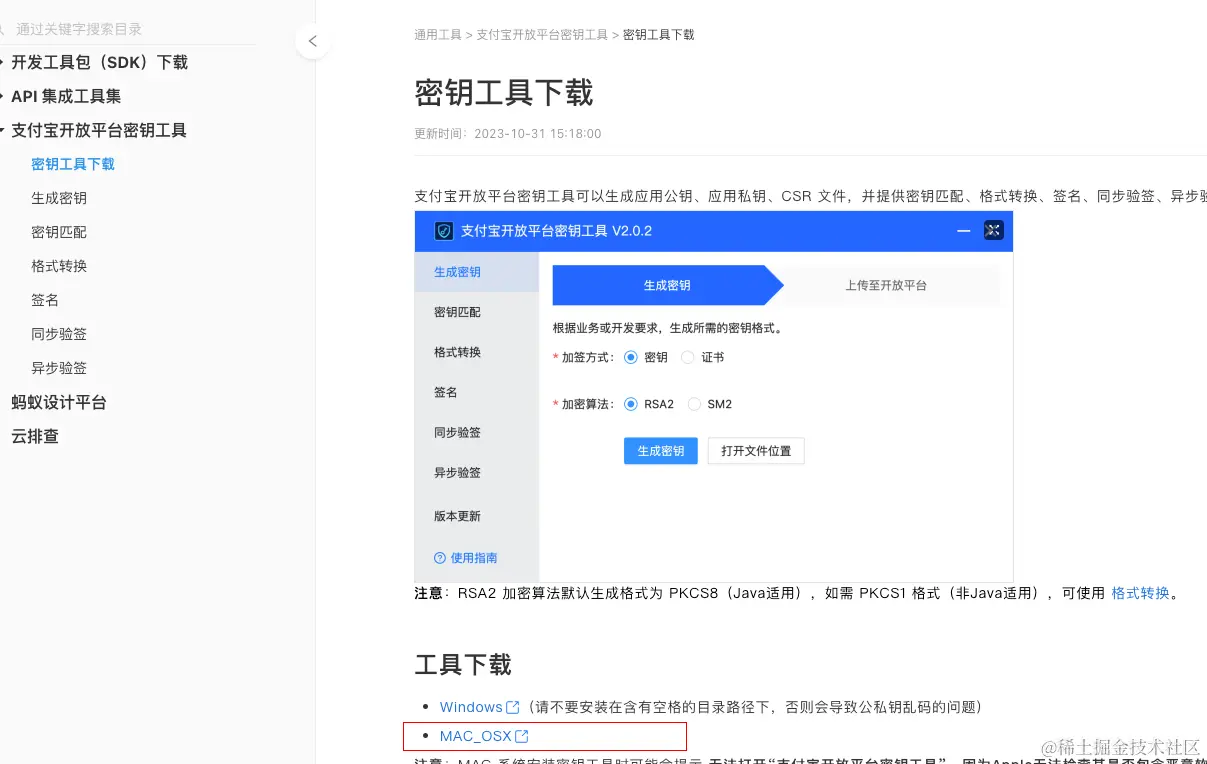Click the question mark icon beside 使用指南
The width and height of the screenshot is (1207, 764).
pyautogui.click(x=439, y=558)
